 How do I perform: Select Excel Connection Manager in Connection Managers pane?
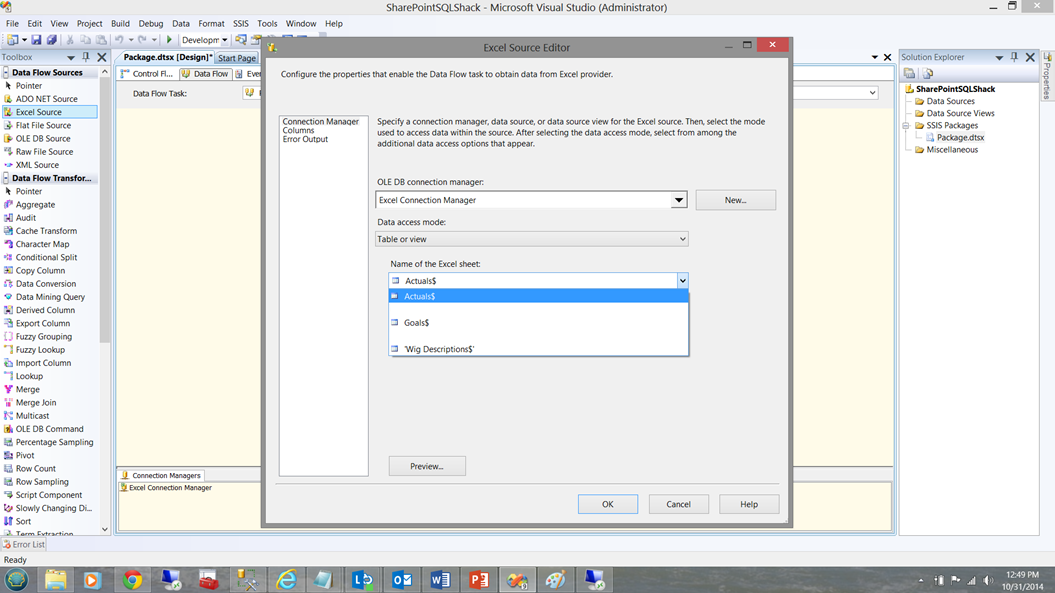[x=166, y=487]
